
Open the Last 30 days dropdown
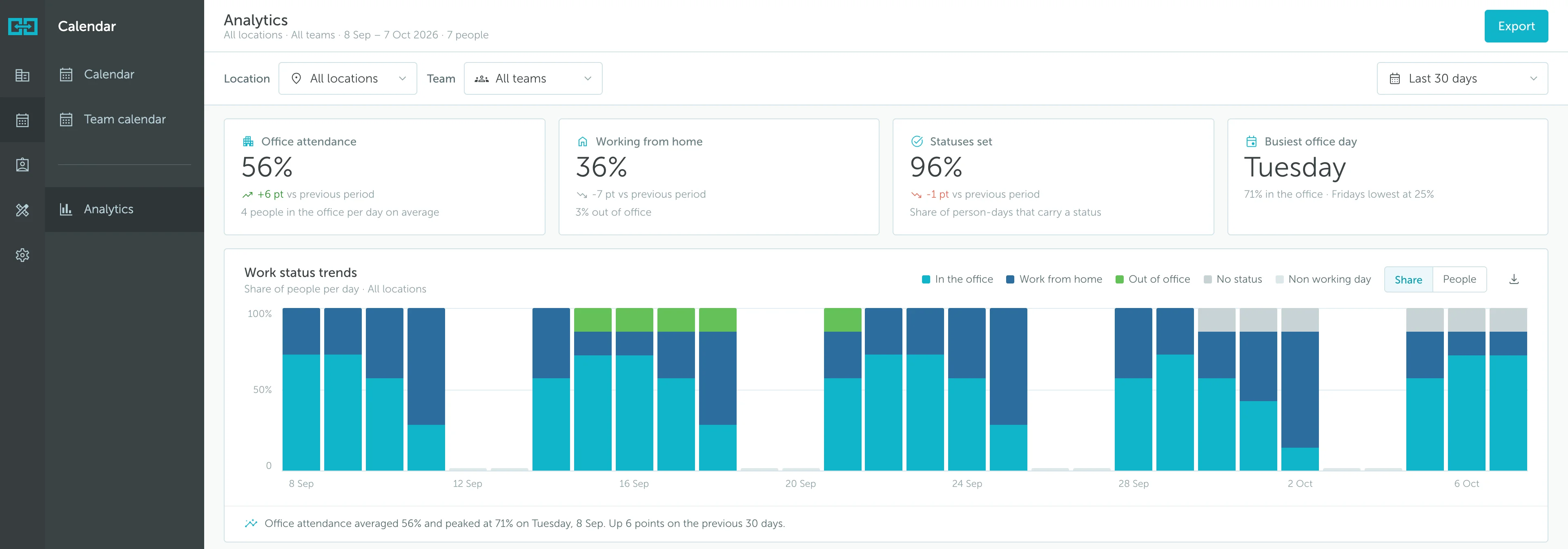(1462, 78)
